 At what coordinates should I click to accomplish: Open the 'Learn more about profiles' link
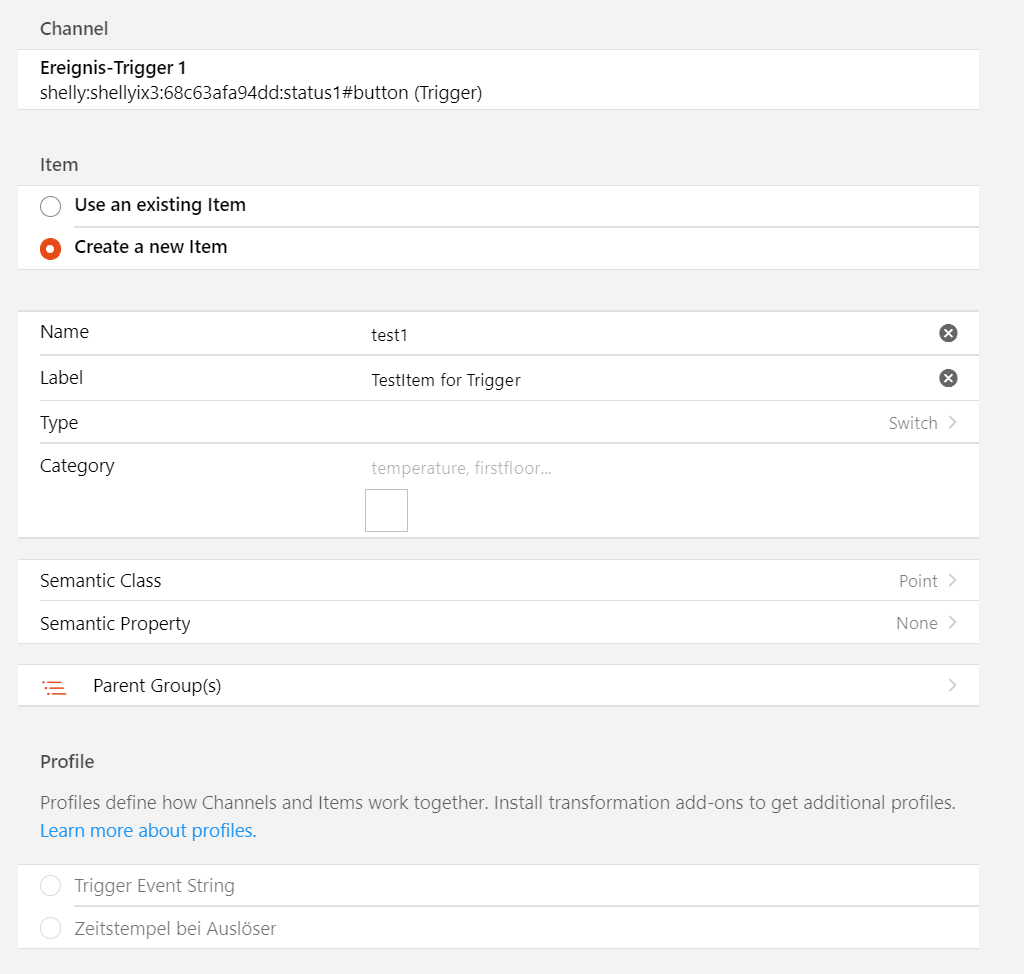[148, 831]
